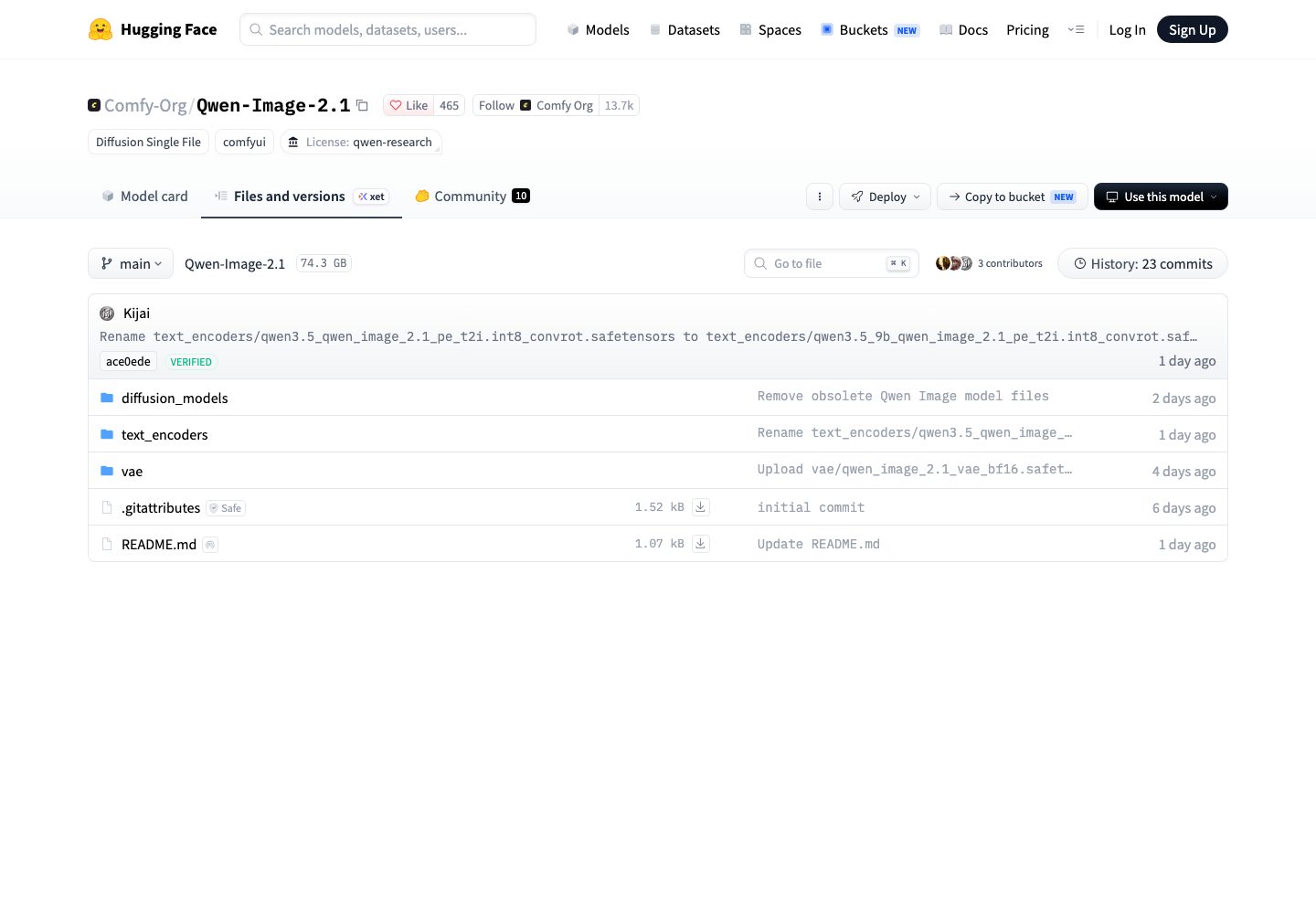Open 'Remove obsolete Qwen Image model files' commit

[x=903, y=396]
